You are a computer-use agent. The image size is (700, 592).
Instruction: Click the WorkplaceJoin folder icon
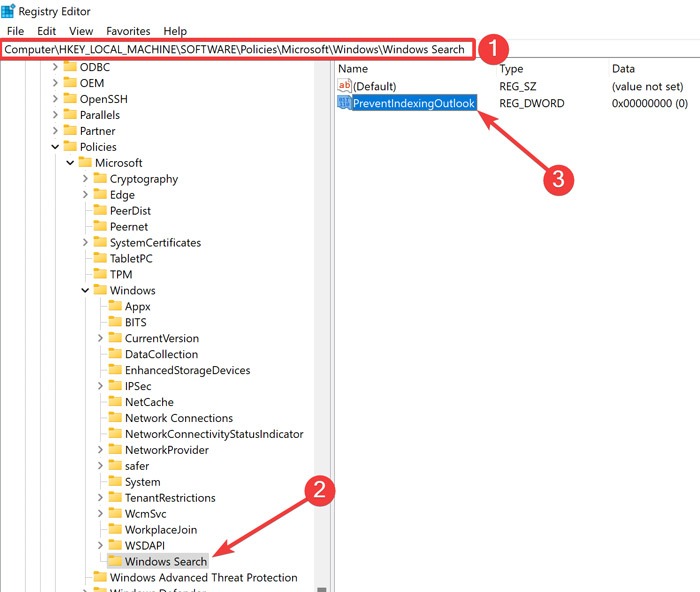116,529
